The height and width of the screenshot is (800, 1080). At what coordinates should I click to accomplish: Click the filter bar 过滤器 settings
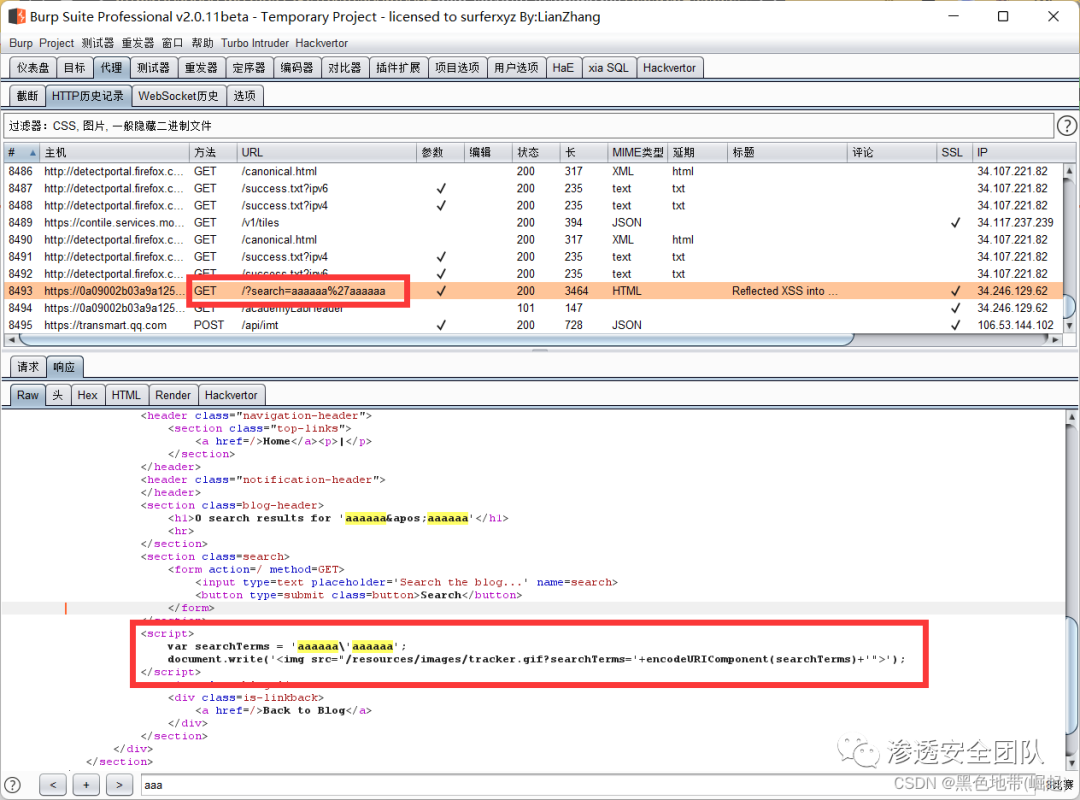click(x=529, y=125)
